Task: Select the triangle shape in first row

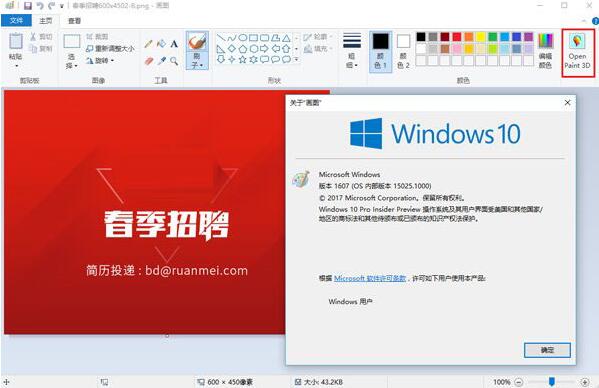Action: tap(287, 38)
